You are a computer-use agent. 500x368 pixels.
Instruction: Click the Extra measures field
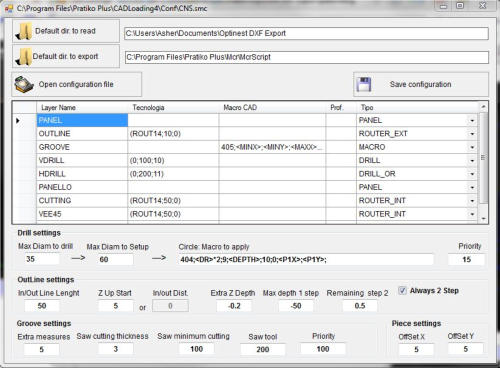coord(42,349)
